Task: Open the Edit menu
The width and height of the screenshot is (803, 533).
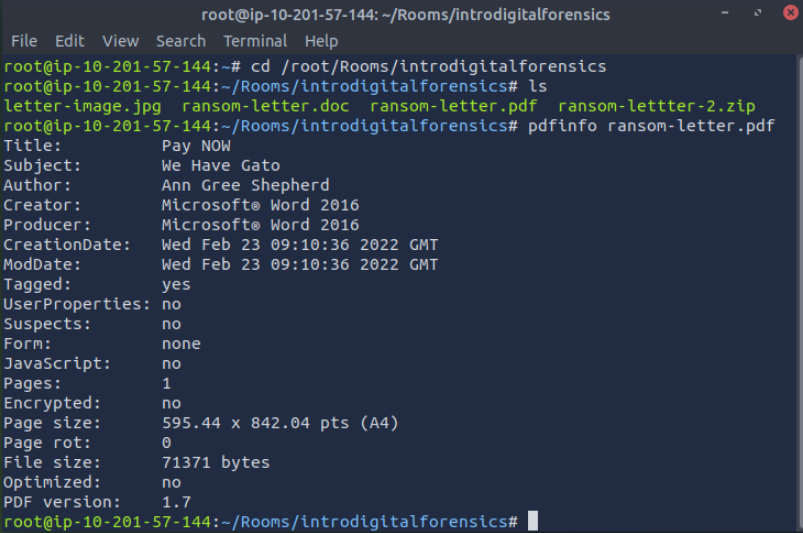Action: 70,41
